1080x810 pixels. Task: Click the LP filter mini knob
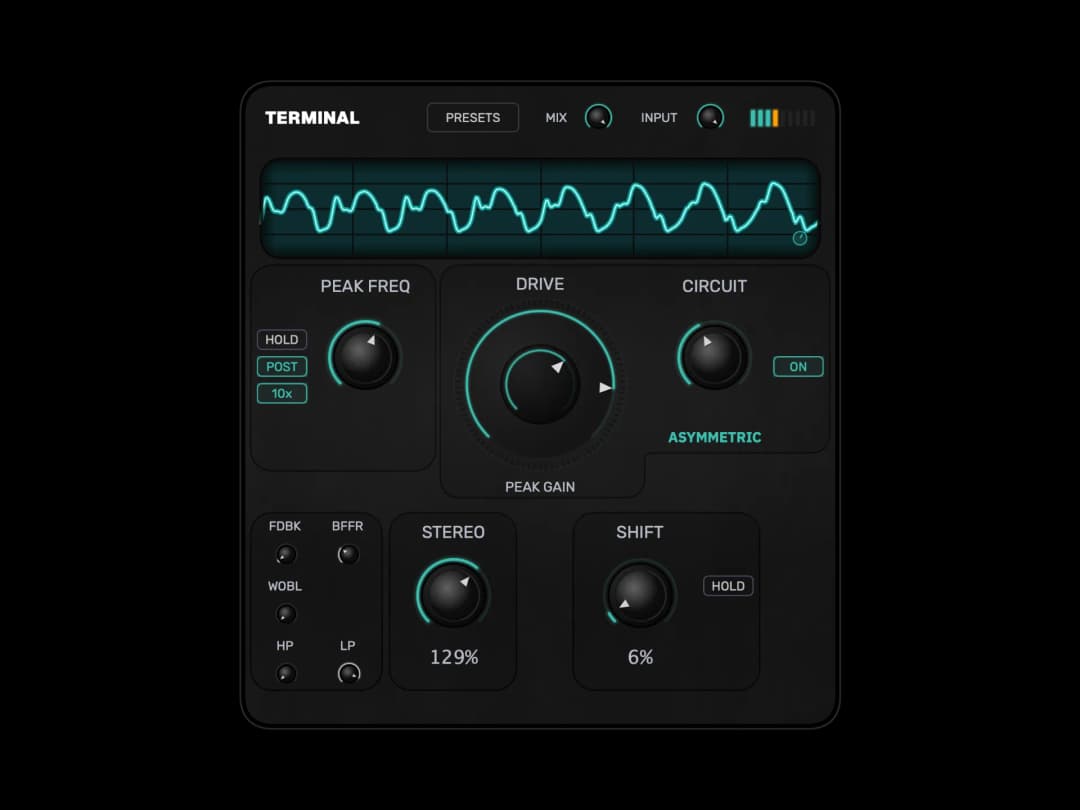pos(349,673)
